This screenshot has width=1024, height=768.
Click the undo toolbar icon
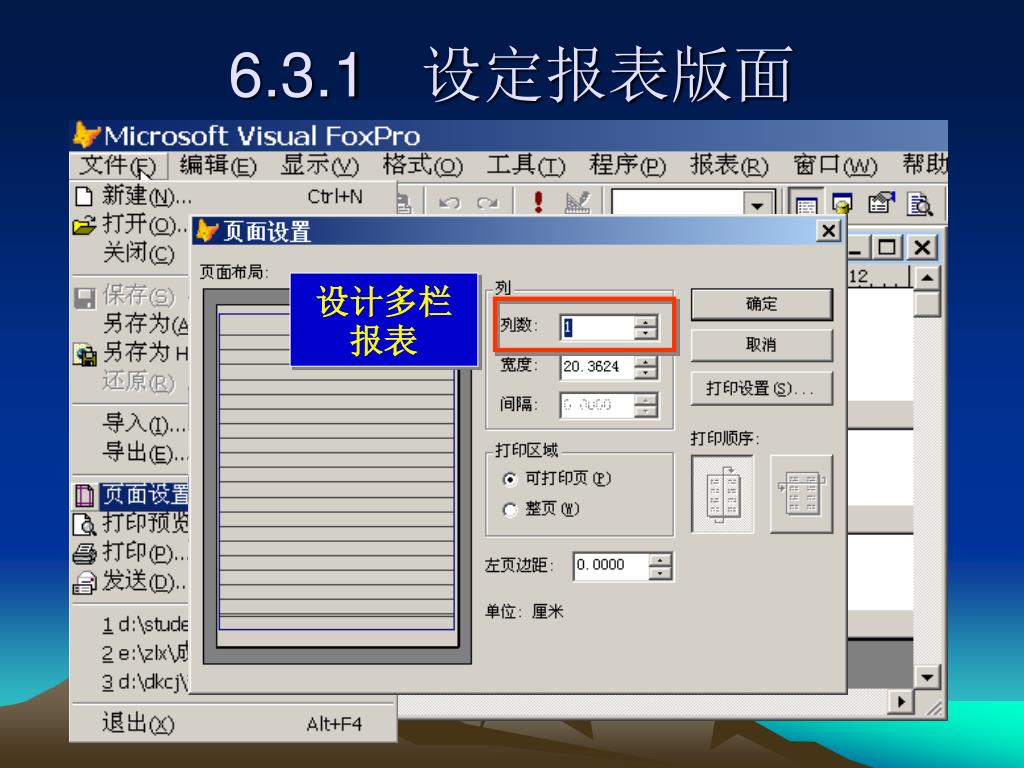pos(449,202)
